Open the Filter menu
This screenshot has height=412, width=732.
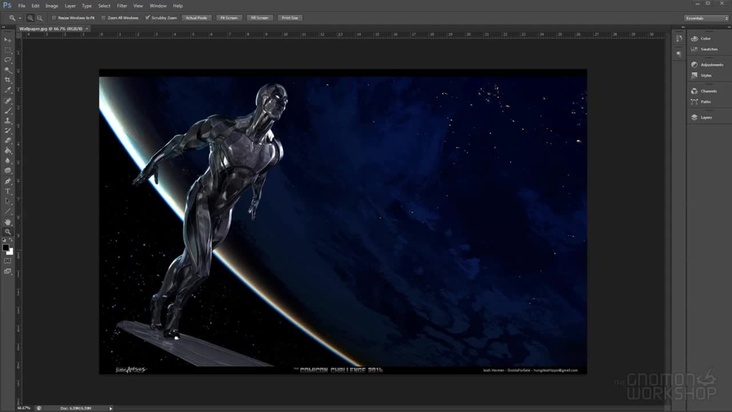click(121, 6)
